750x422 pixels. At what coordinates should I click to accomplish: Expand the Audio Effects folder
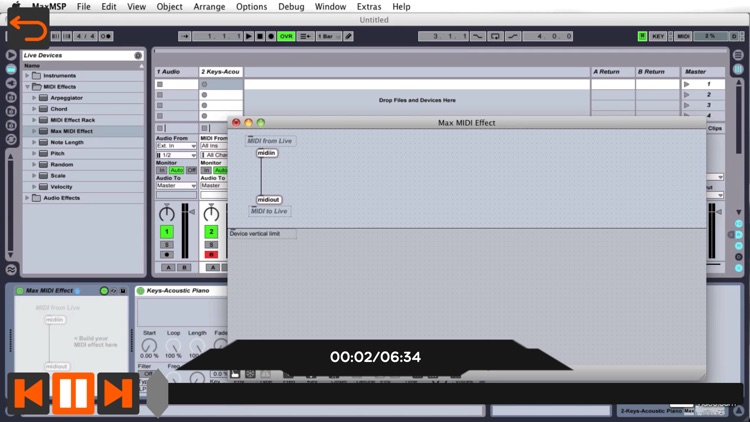pyautogui.click(x=27, y=198)
